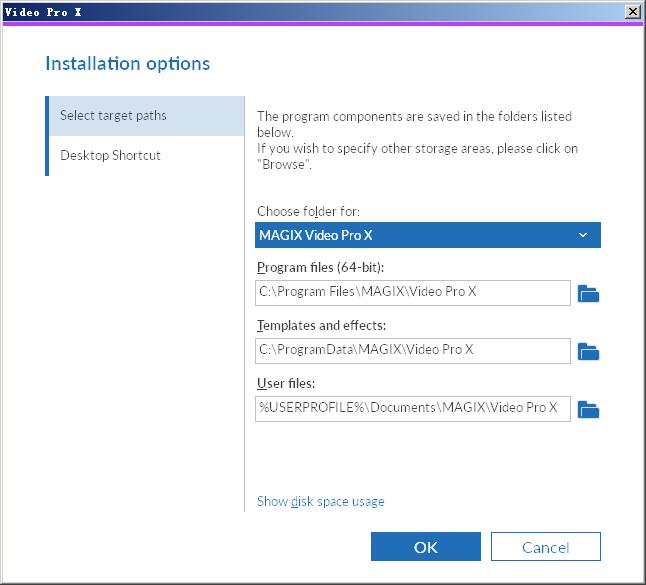This screenshot has width=646, height=585.
Task: Select the 'Select target paths' tab
Action: click(147, 116)
